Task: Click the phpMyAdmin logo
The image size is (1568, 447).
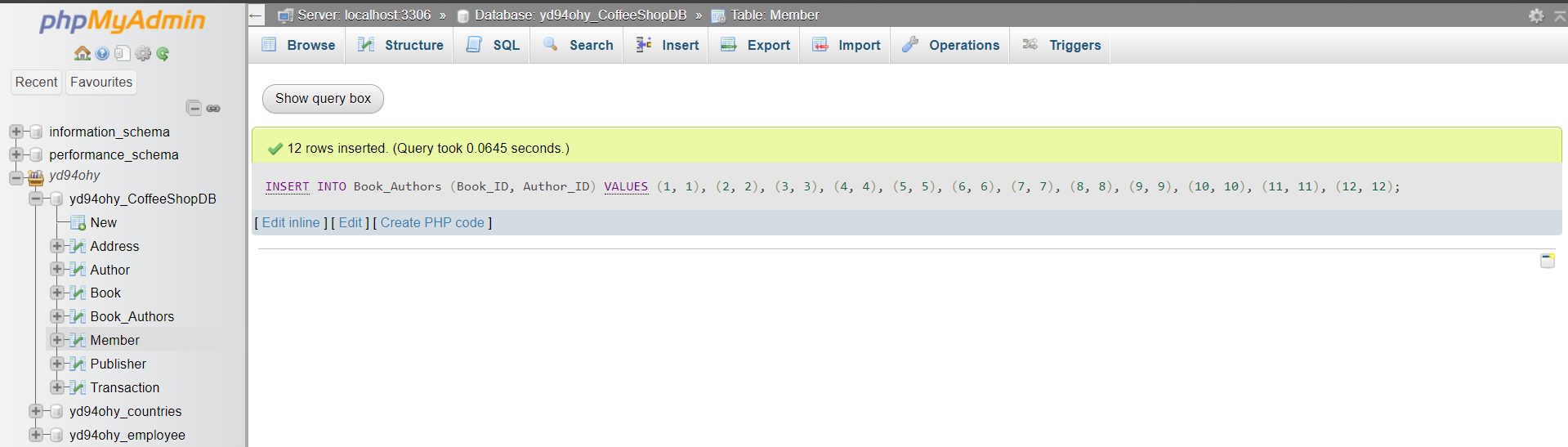Action: coord(123,20)
